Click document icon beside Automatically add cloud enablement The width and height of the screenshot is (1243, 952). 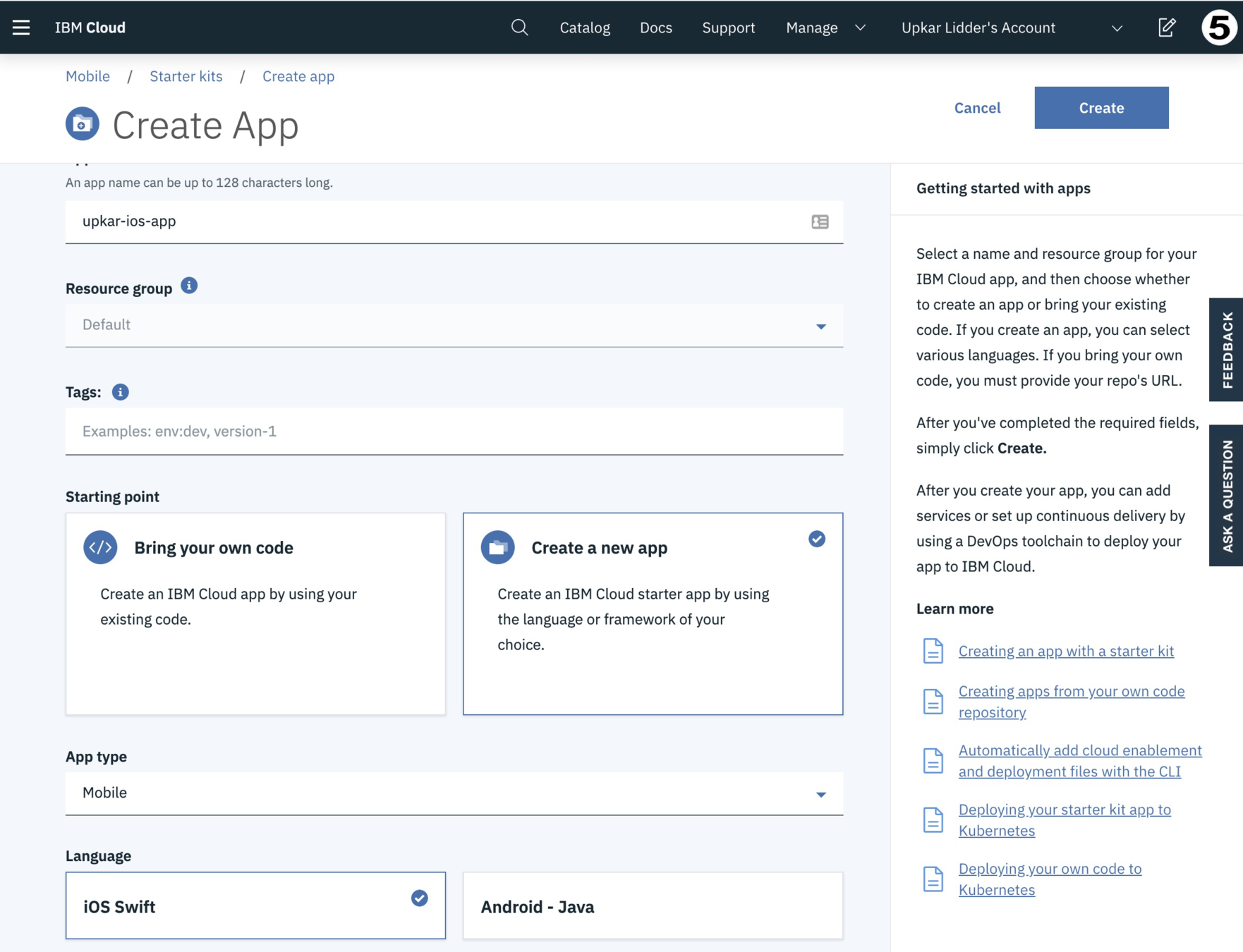tap(933, 761)
